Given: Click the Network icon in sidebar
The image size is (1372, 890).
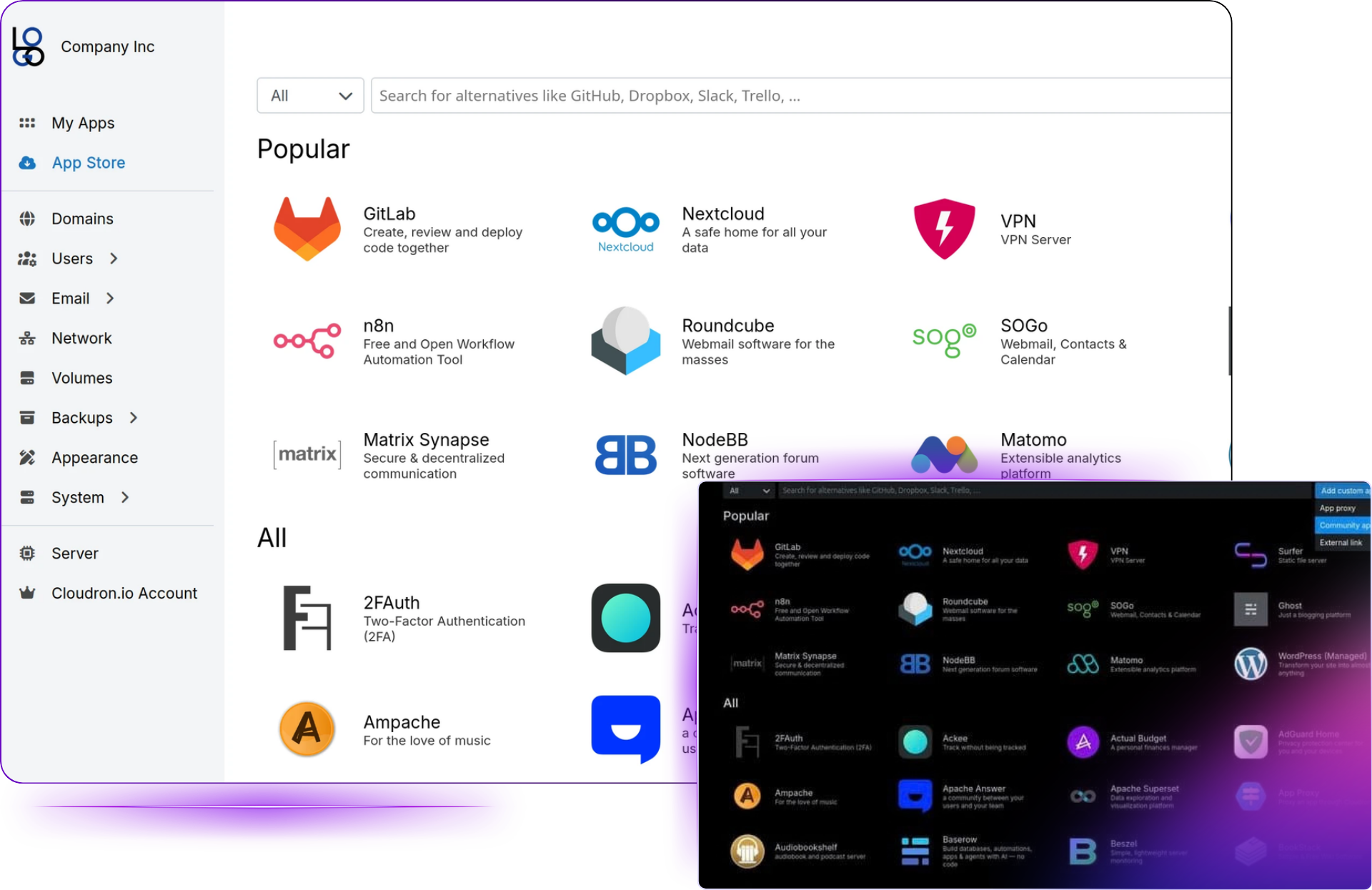Looking at the screenshot, I should click(27, 338).
